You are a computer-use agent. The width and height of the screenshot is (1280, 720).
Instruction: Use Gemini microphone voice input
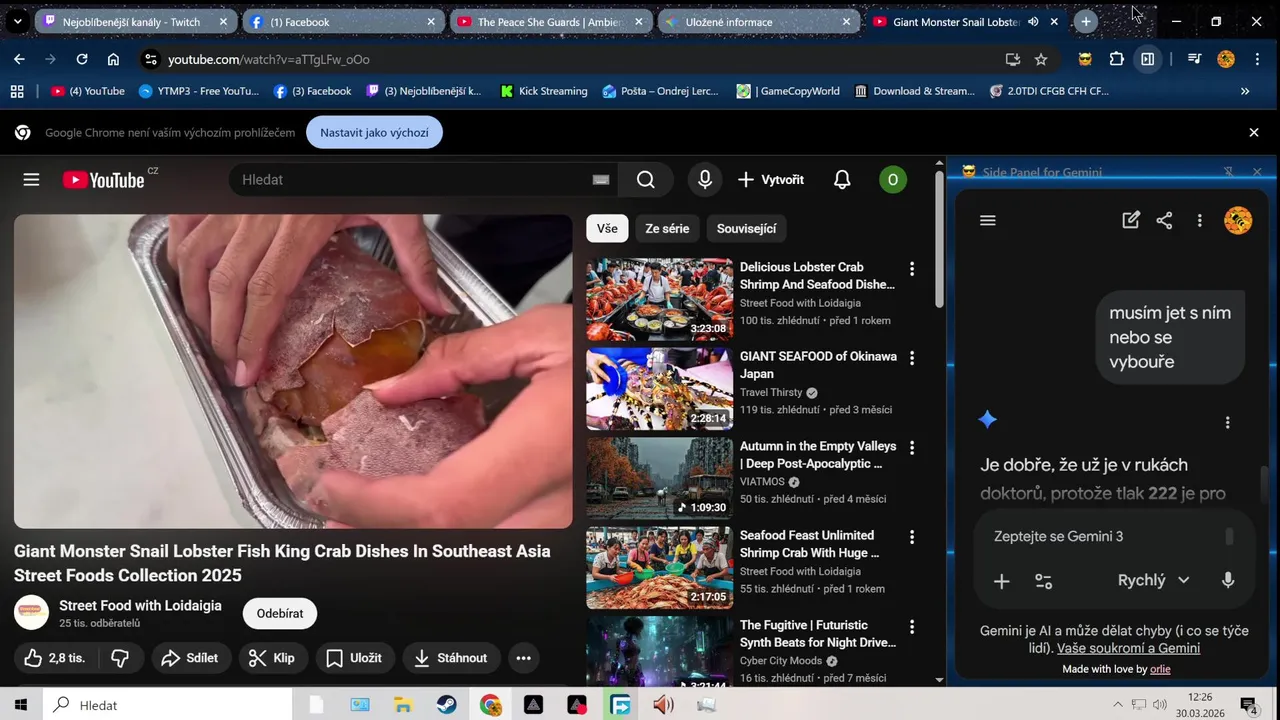(1228, 580)
